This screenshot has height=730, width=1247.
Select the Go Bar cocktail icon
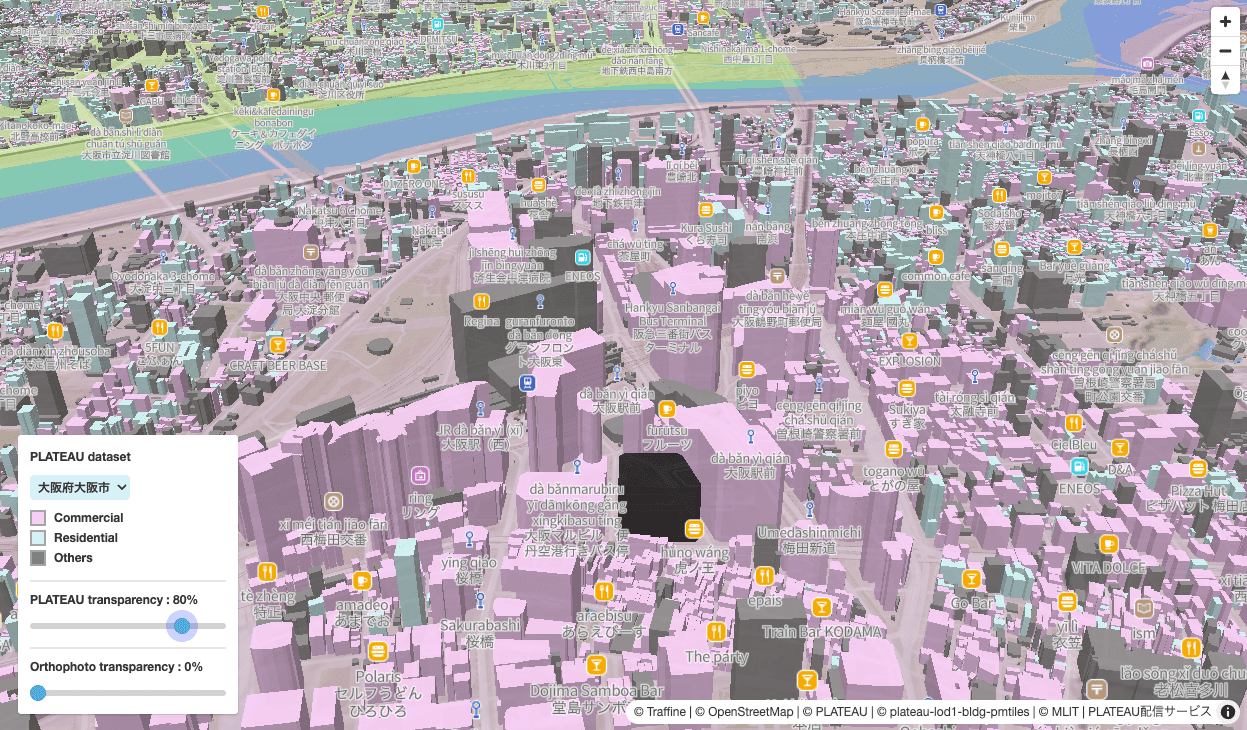click(x=971, y=579)
